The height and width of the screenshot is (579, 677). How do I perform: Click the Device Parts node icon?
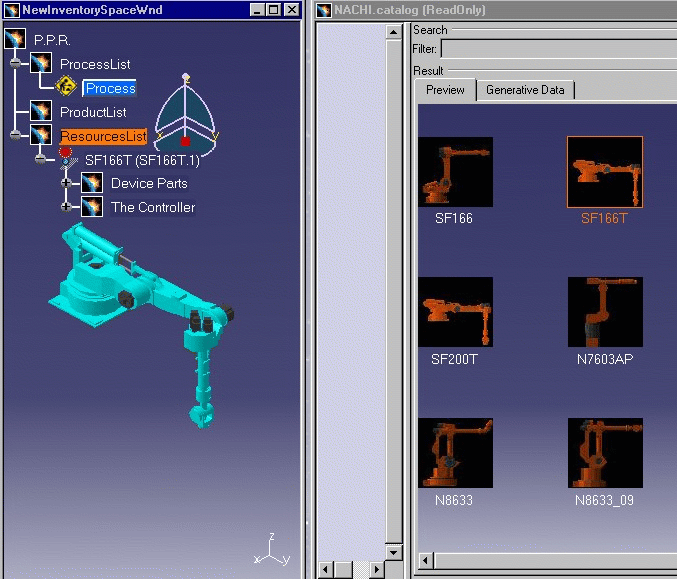coord(92,183)
